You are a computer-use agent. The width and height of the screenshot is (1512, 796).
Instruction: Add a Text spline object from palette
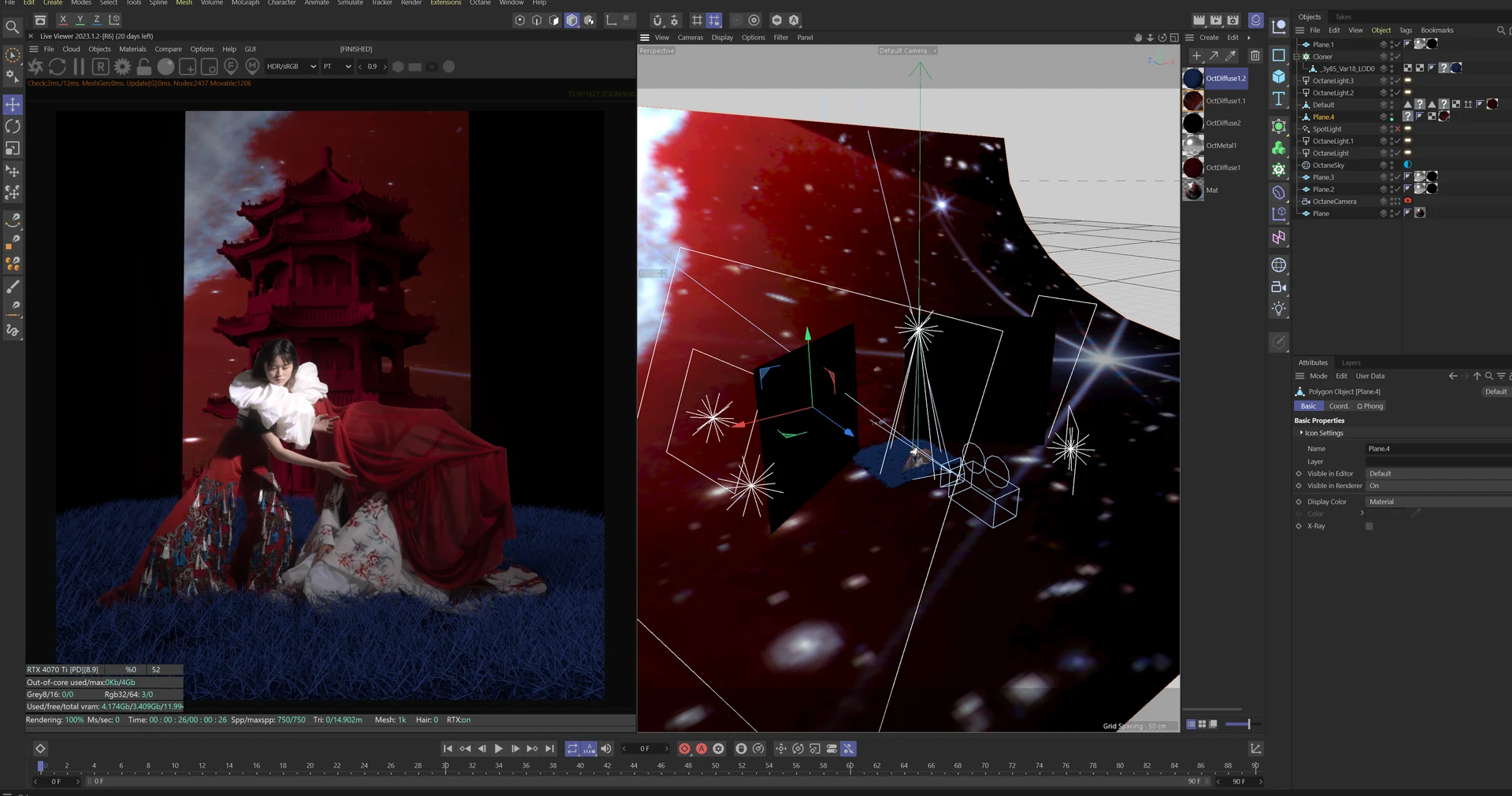(x=1279, y=98)
